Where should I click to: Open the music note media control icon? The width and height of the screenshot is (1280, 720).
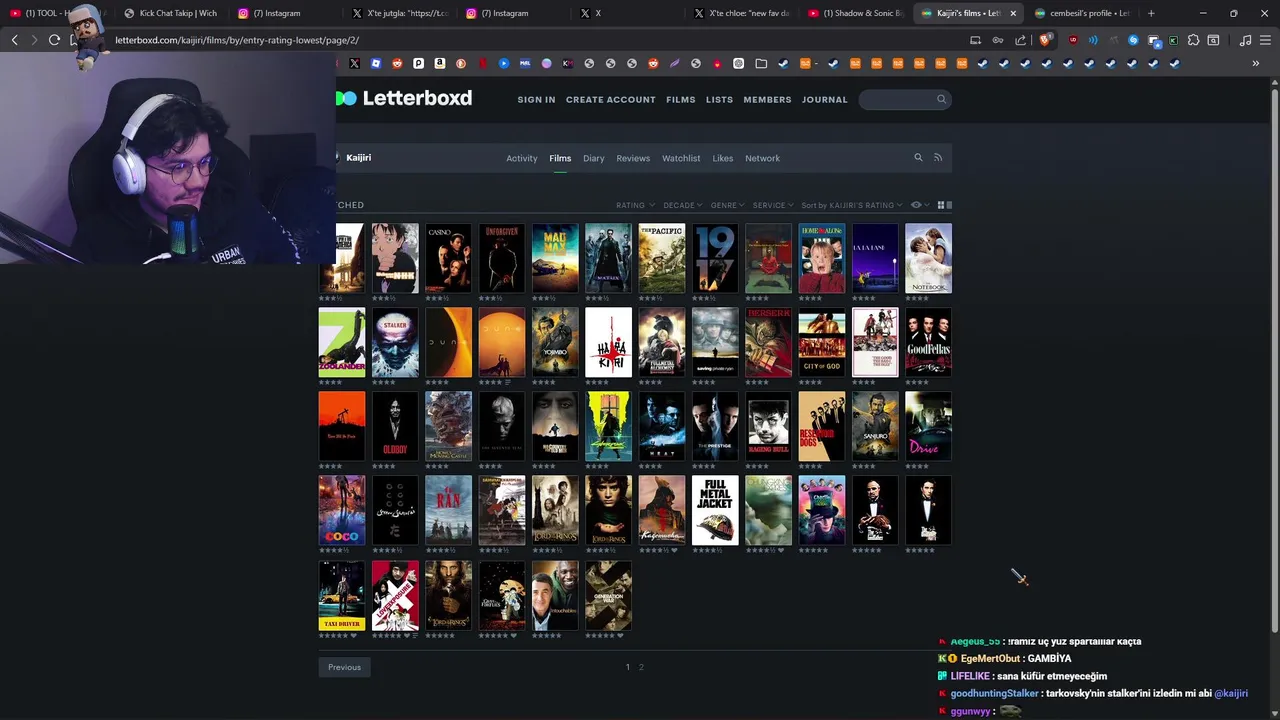click(1245, 40)
